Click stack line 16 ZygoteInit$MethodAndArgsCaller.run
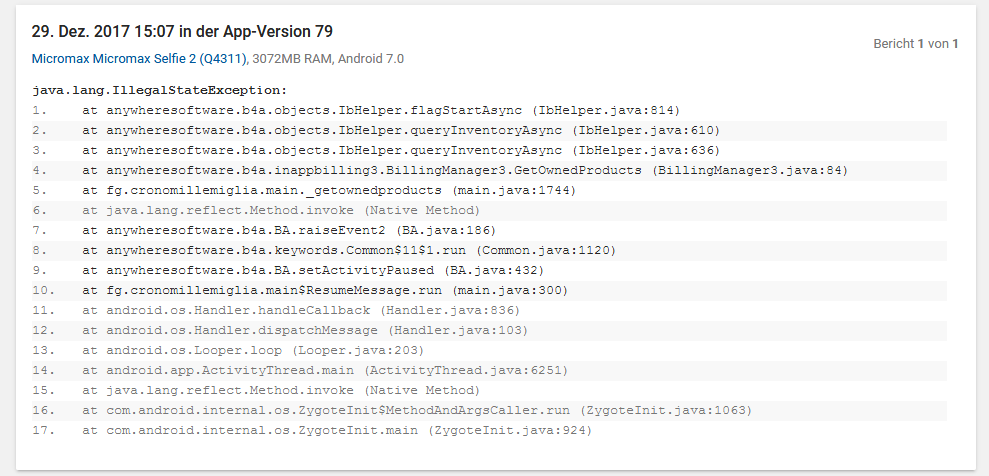Viewport: 989px width, 476px height. point(489,411)
